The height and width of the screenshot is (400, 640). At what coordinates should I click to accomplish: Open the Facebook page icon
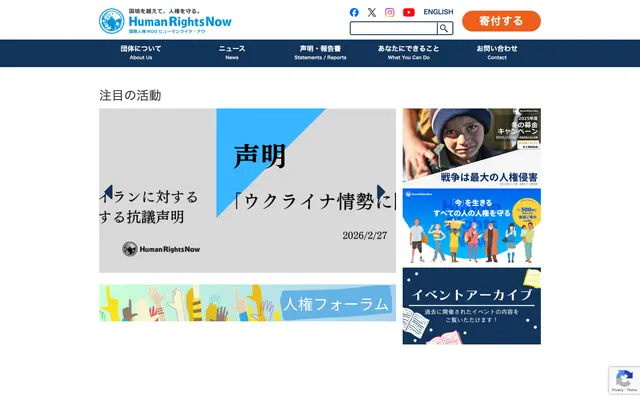pyautogui.click(x=354, y=12)
